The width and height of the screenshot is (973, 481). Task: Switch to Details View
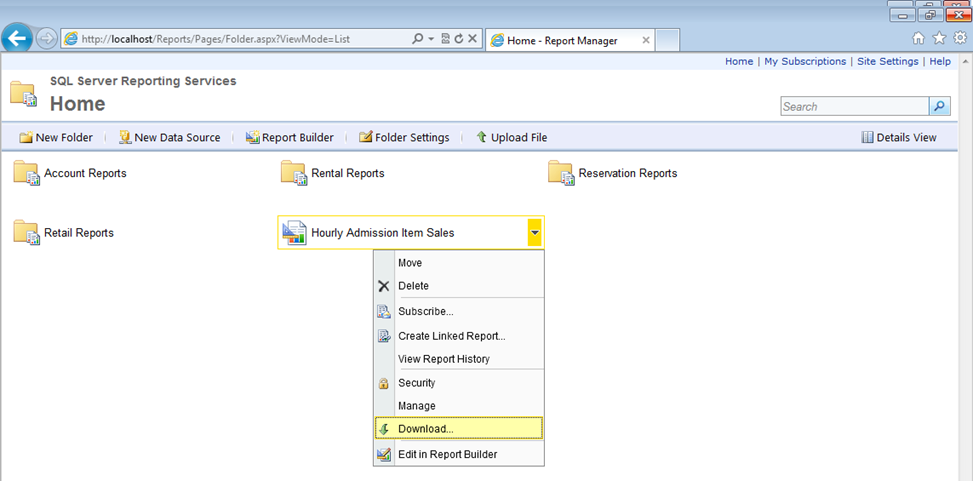tap(899, 137)
